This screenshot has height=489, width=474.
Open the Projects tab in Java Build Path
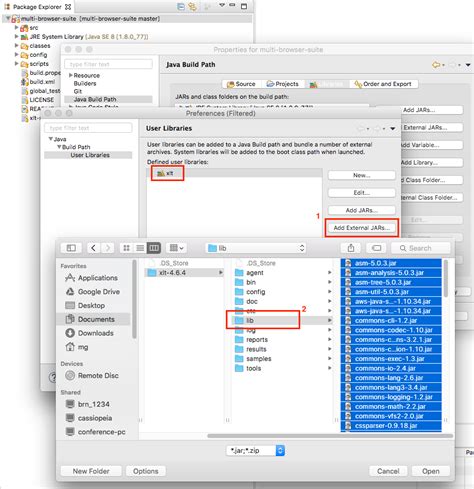tap(283, 84)
